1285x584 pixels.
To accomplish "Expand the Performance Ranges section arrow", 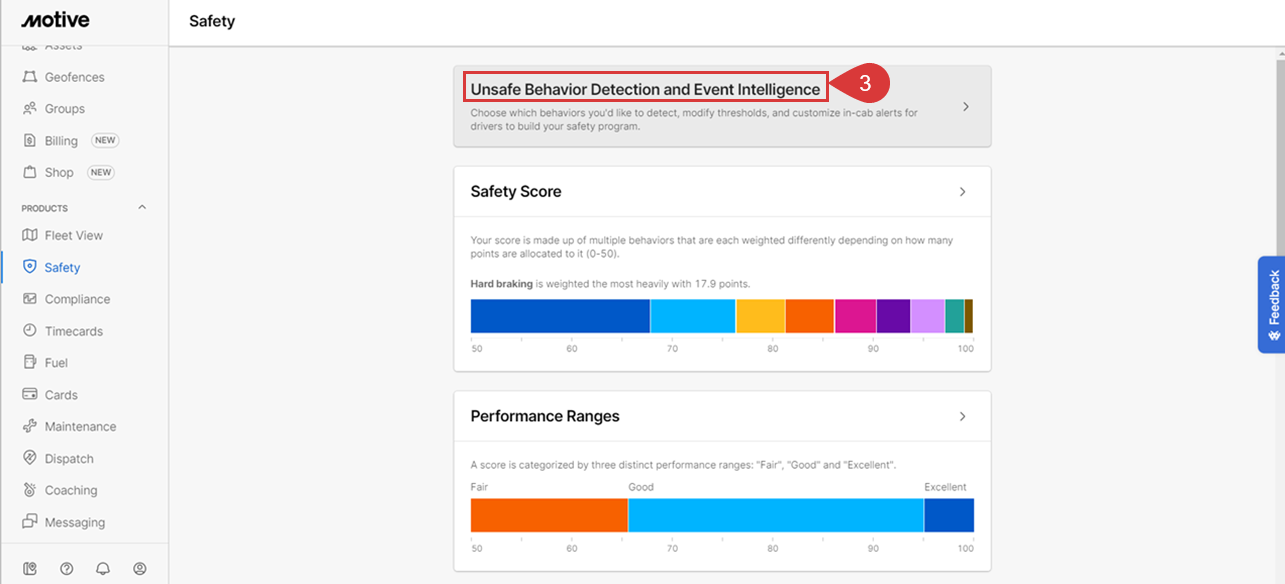I will (962, 416).
